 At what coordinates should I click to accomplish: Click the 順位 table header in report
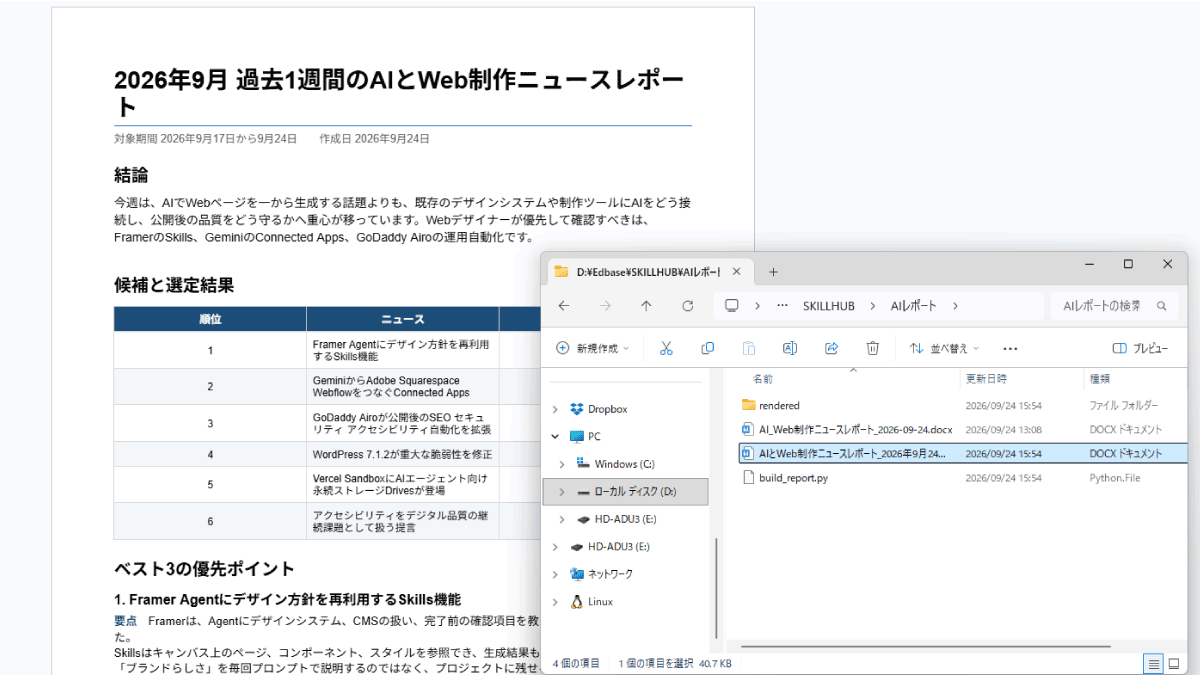click(210, 319)
